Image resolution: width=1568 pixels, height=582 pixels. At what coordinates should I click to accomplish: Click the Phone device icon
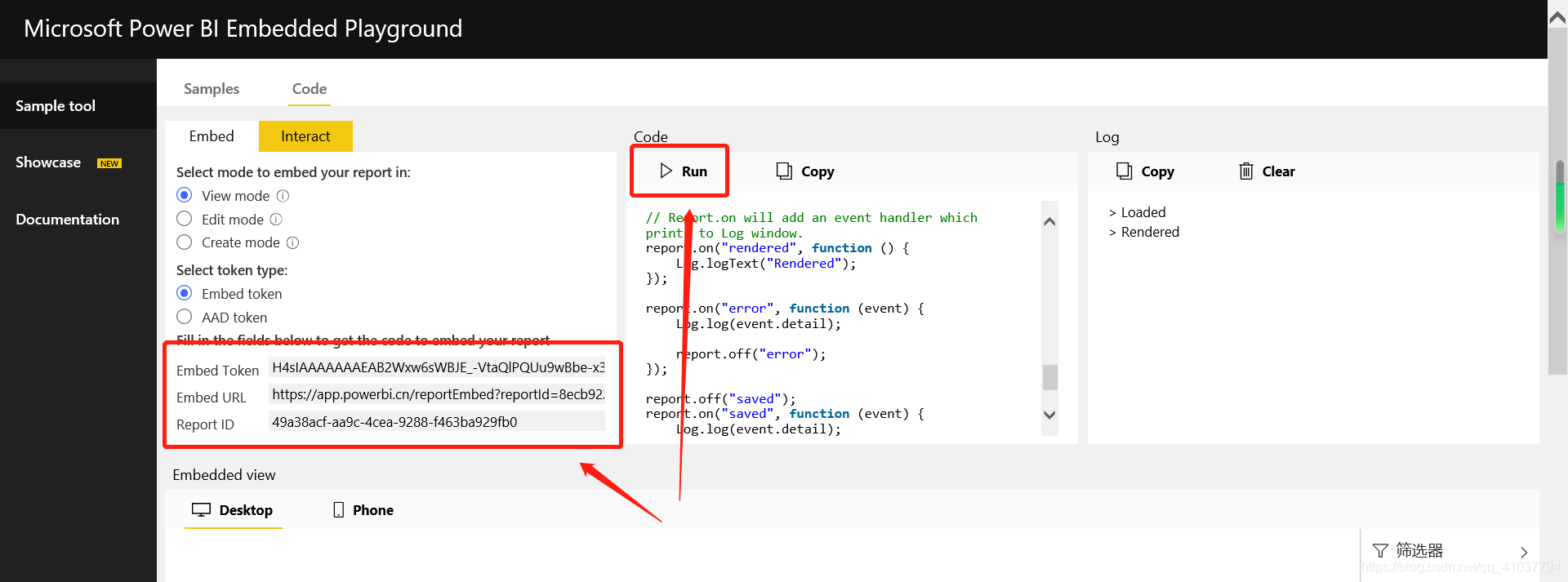[x=339, y=509]
